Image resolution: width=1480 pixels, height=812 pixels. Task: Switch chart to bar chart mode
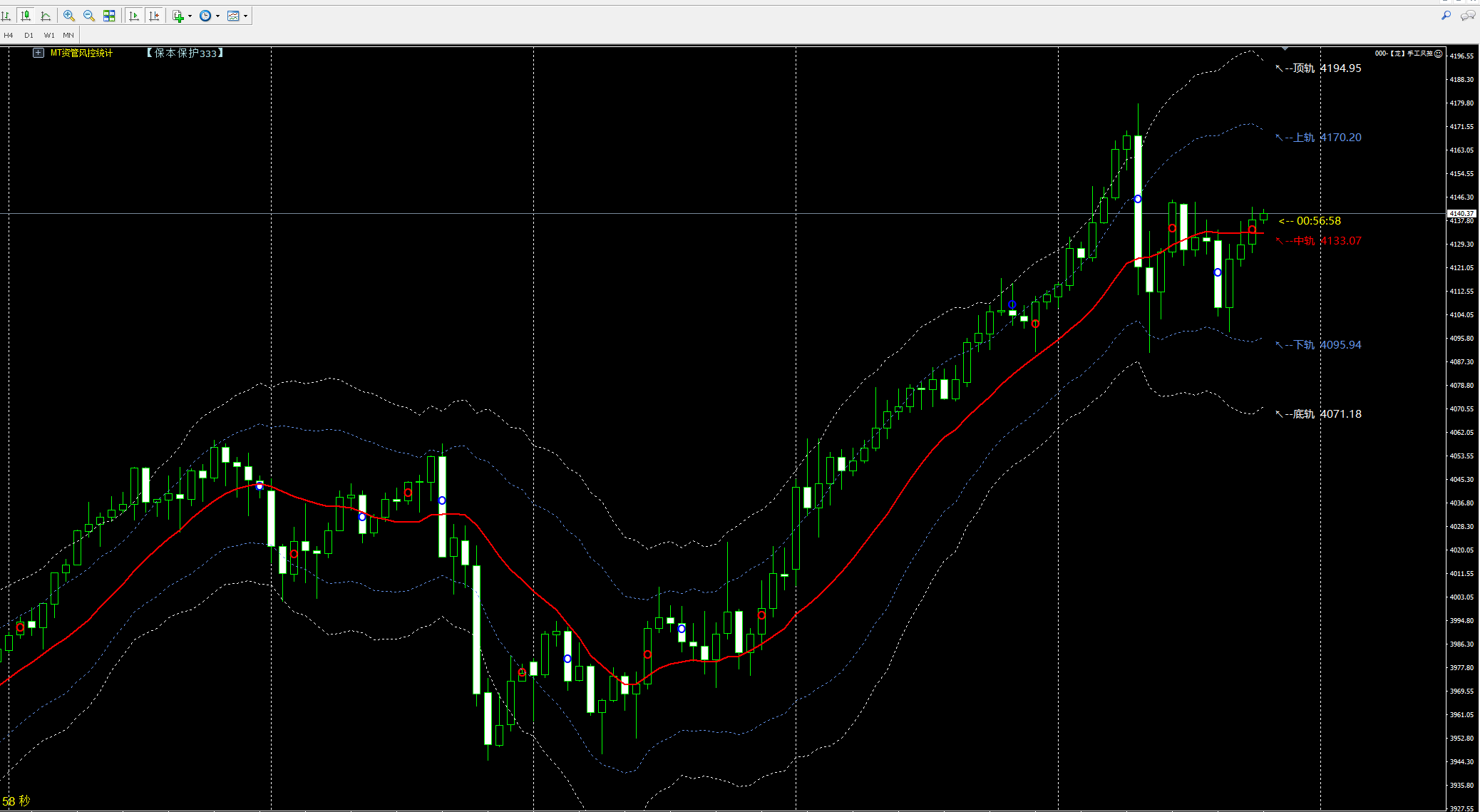(x=6, y=16)
